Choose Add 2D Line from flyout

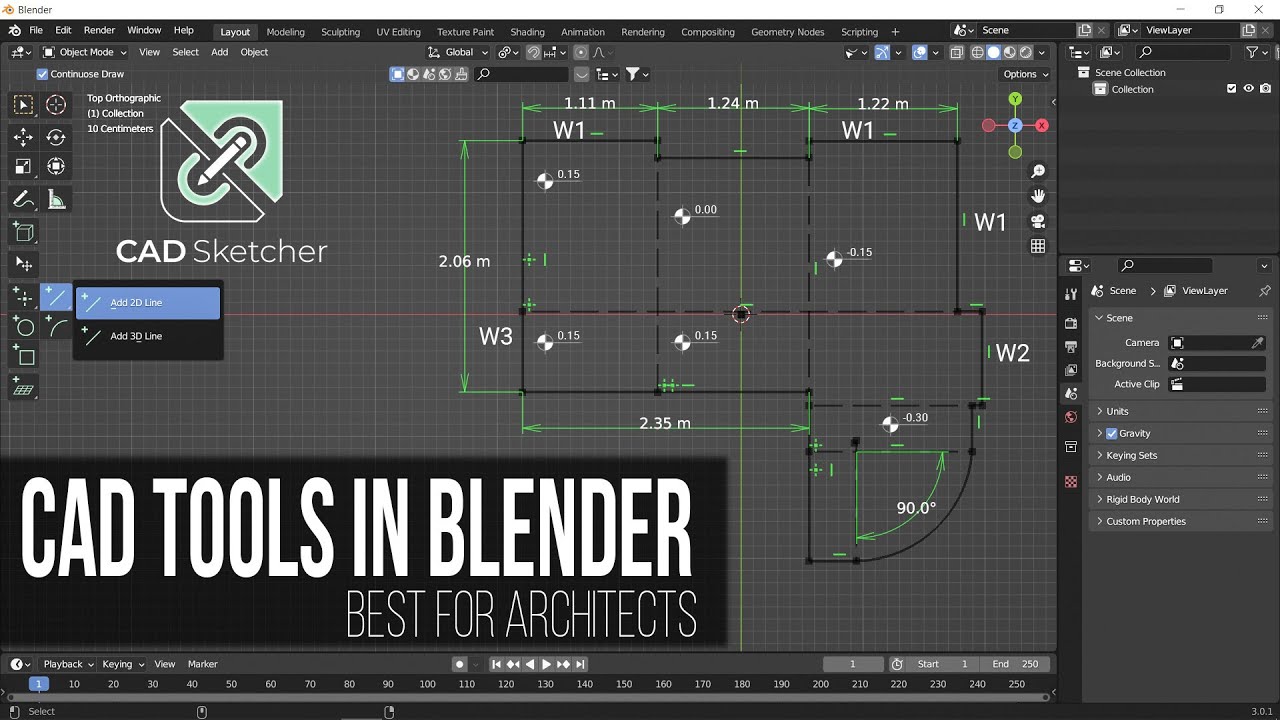pos(148,302)
